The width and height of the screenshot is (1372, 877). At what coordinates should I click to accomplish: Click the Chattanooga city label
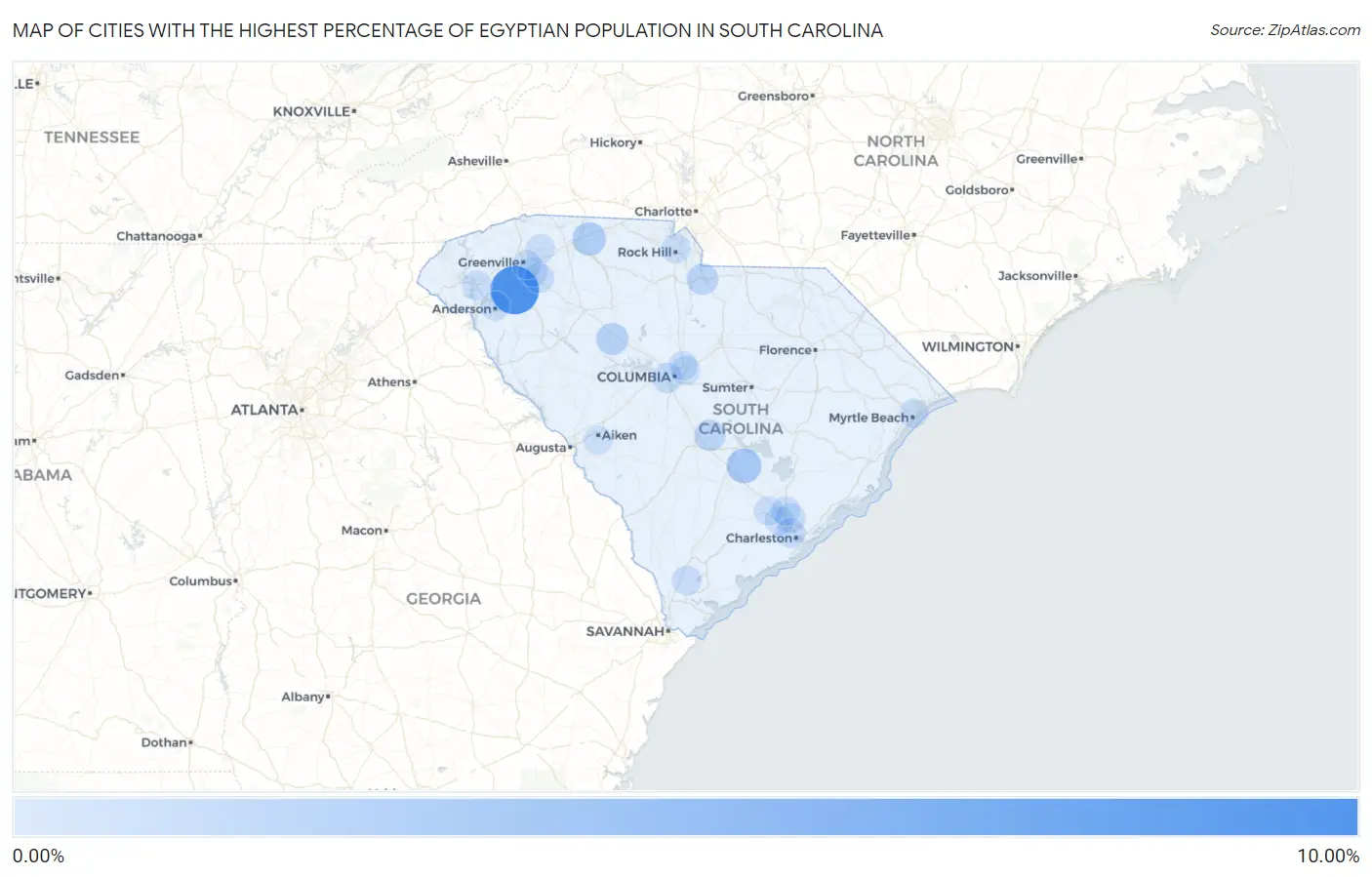coord(156,236)
